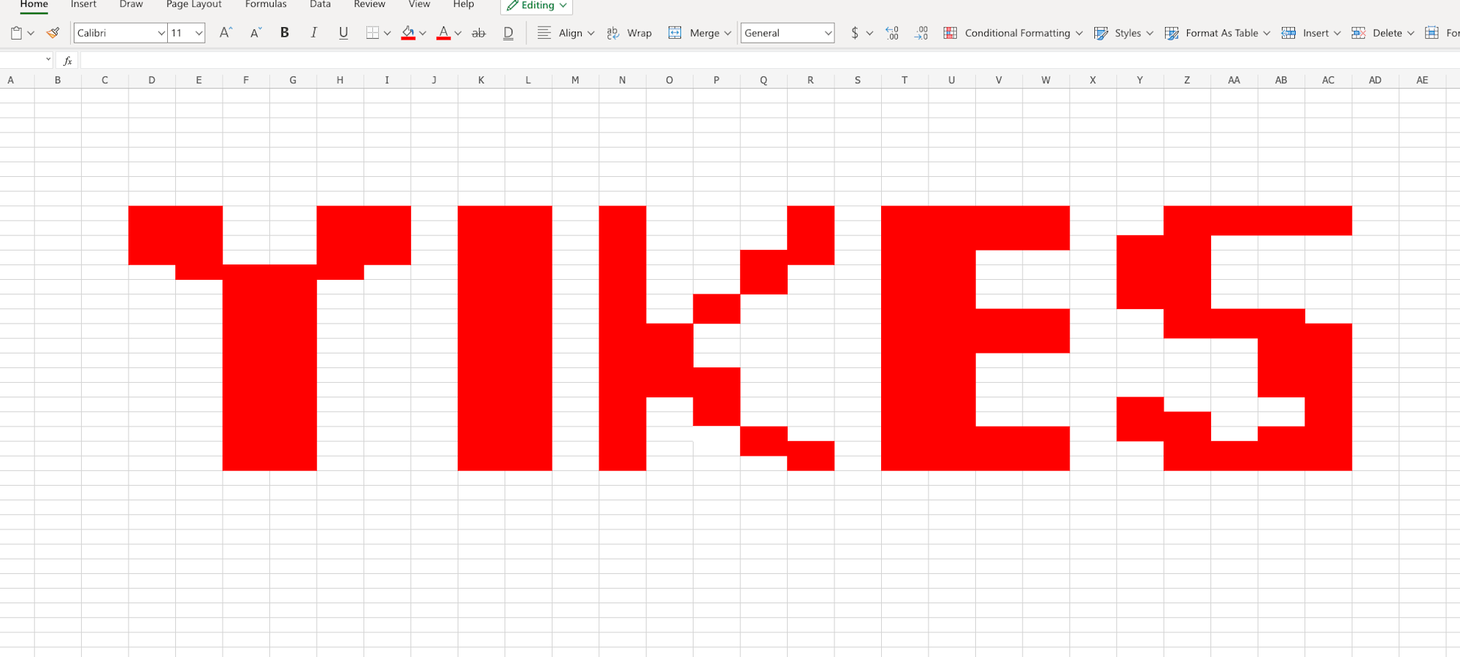Apply strikethrough using the ab icon

[x=478, y=33]
